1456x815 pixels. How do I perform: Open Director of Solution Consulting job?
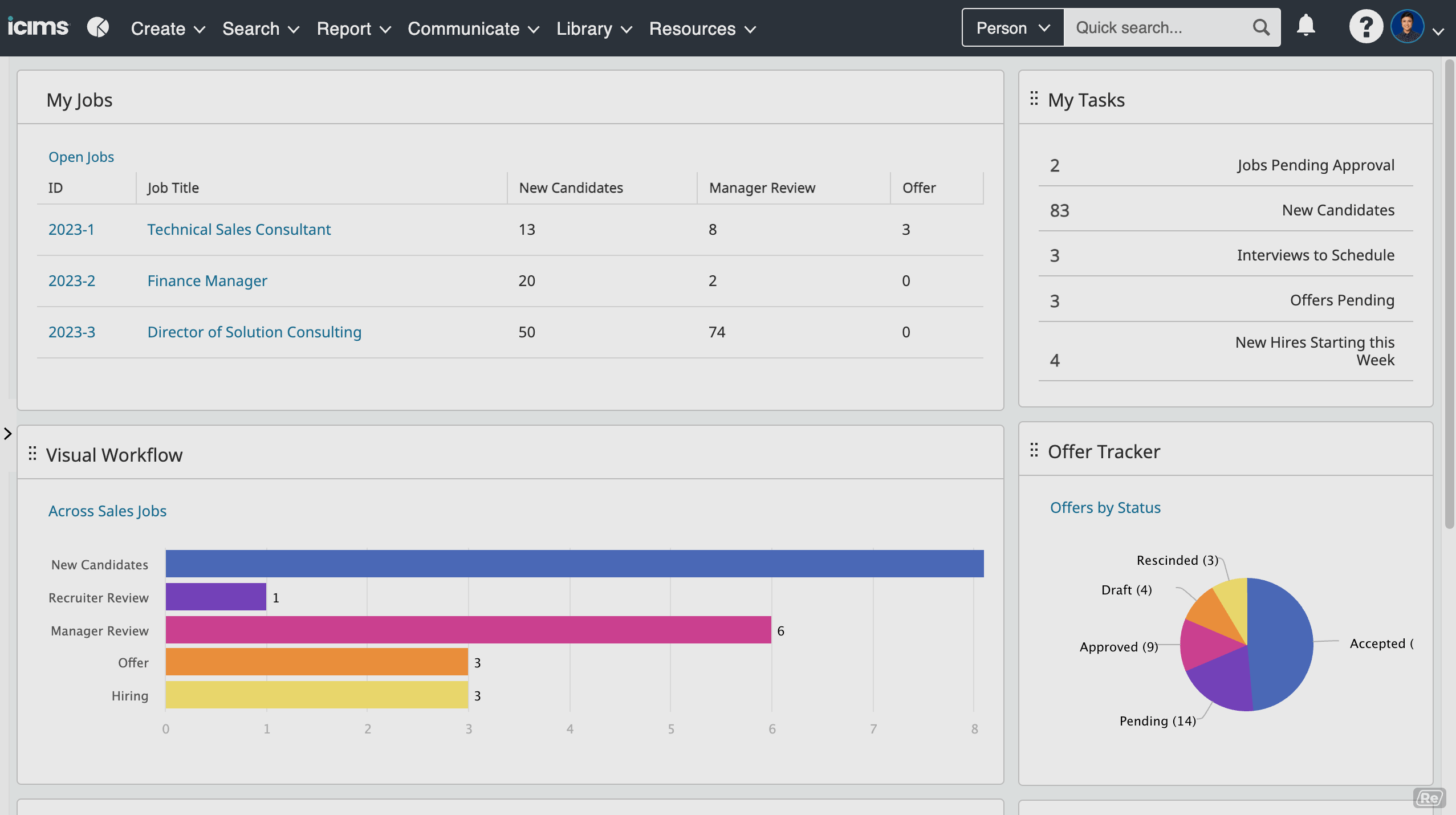(x=254, y=332)
